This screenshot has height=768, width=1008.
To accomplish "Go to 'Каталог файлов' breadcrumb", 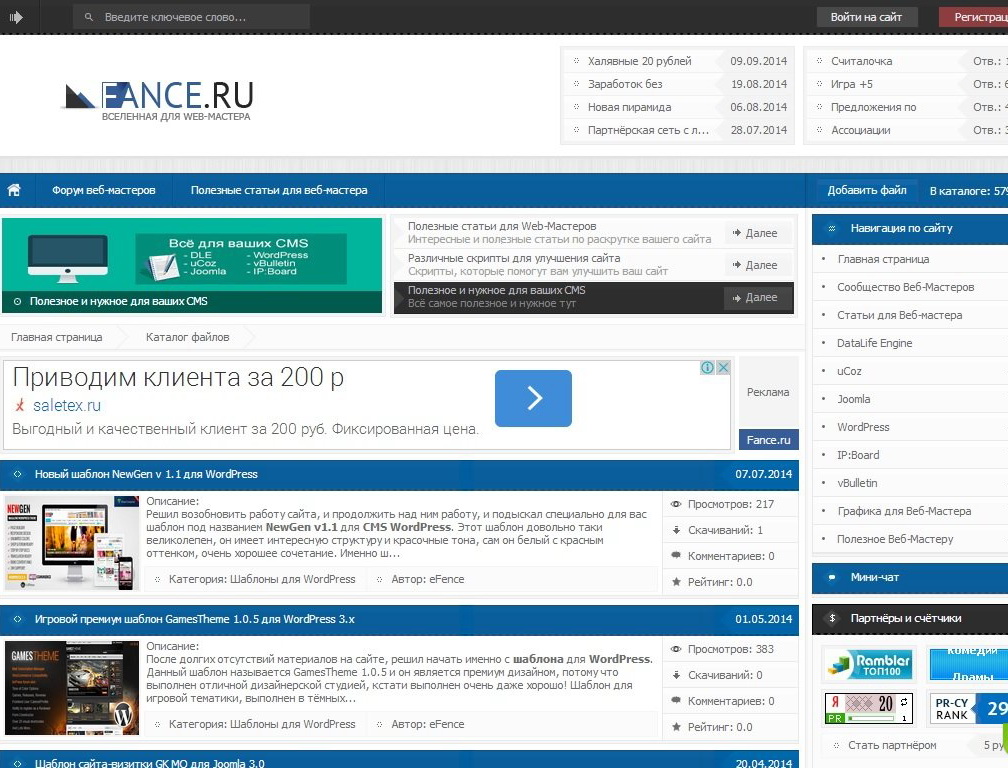I will pyautogui.click(x=188, y=337).
